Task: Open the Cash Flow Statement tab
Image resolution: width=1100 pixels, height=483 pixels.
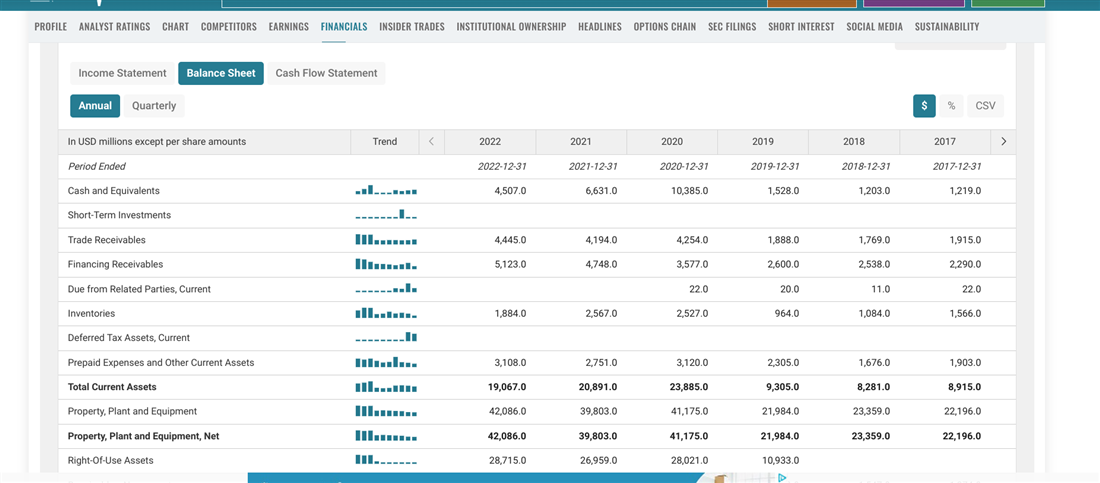Action: pos(326,73)
